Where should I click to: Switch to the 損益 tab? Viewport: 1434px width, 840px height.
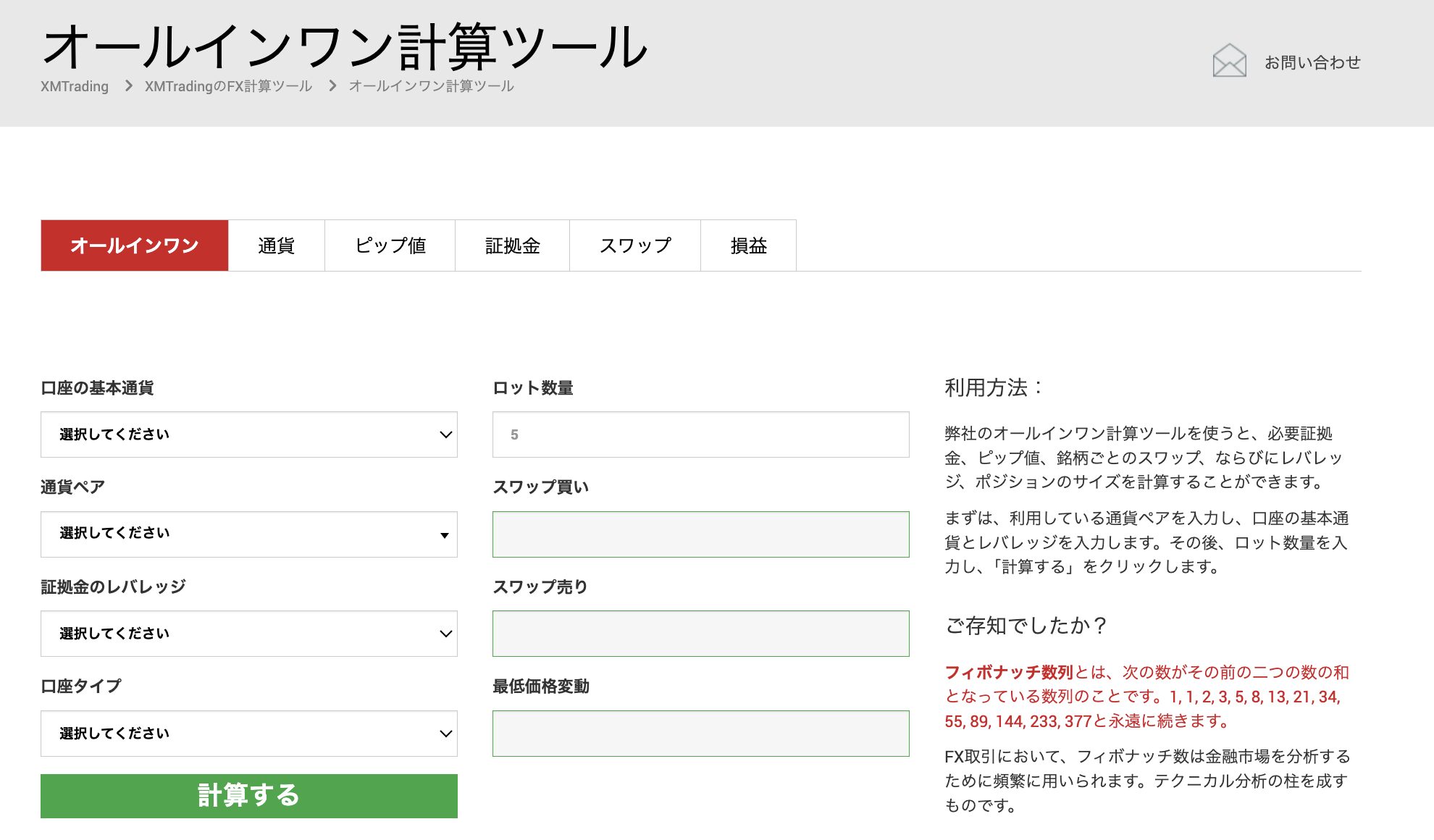click(748, 245)
